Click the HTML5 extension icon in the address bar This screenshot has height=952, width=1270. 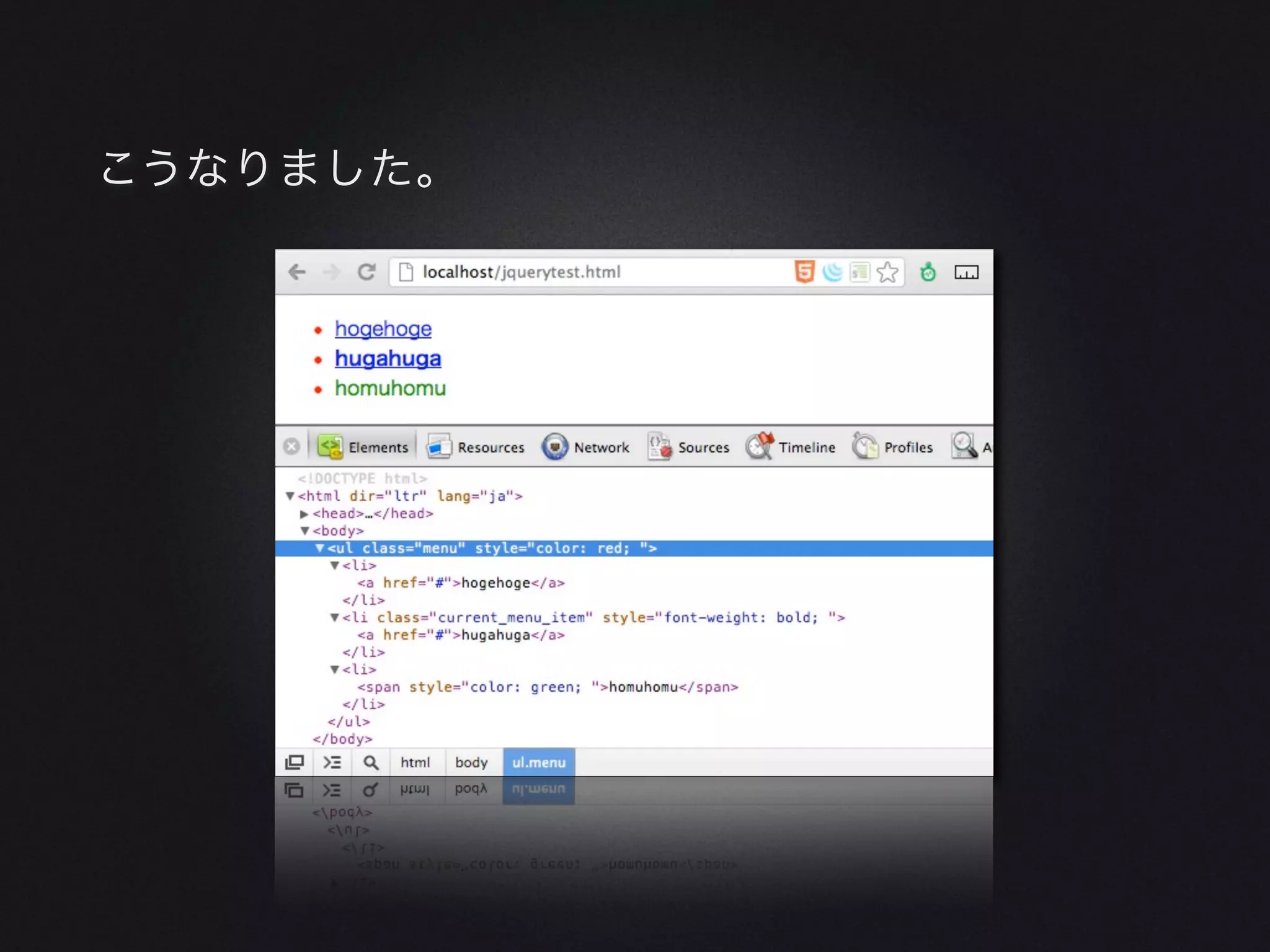click(804, 272)
